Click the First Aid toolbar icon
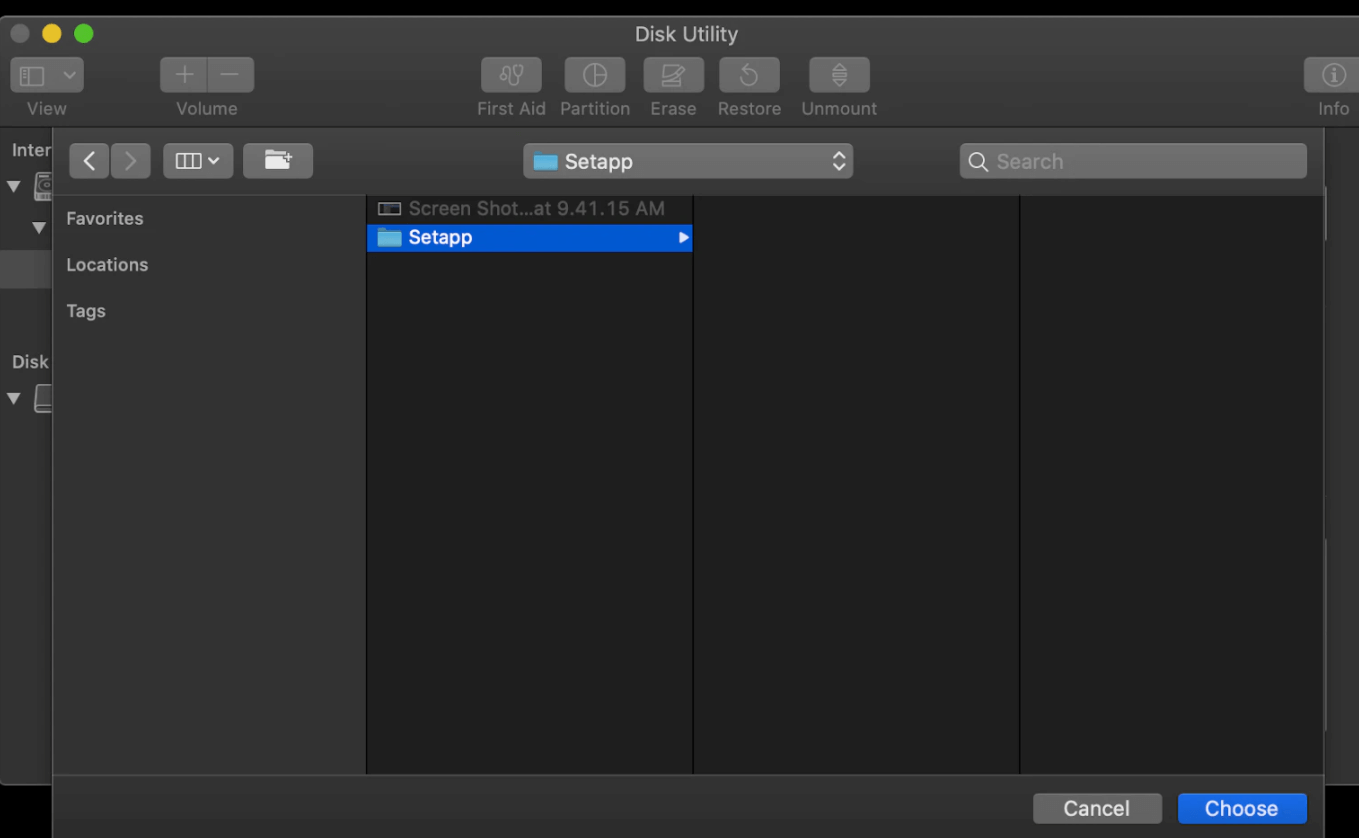The height and width of the screenshot is (838, 1359). pyautogui.click(x=511, y=75)
